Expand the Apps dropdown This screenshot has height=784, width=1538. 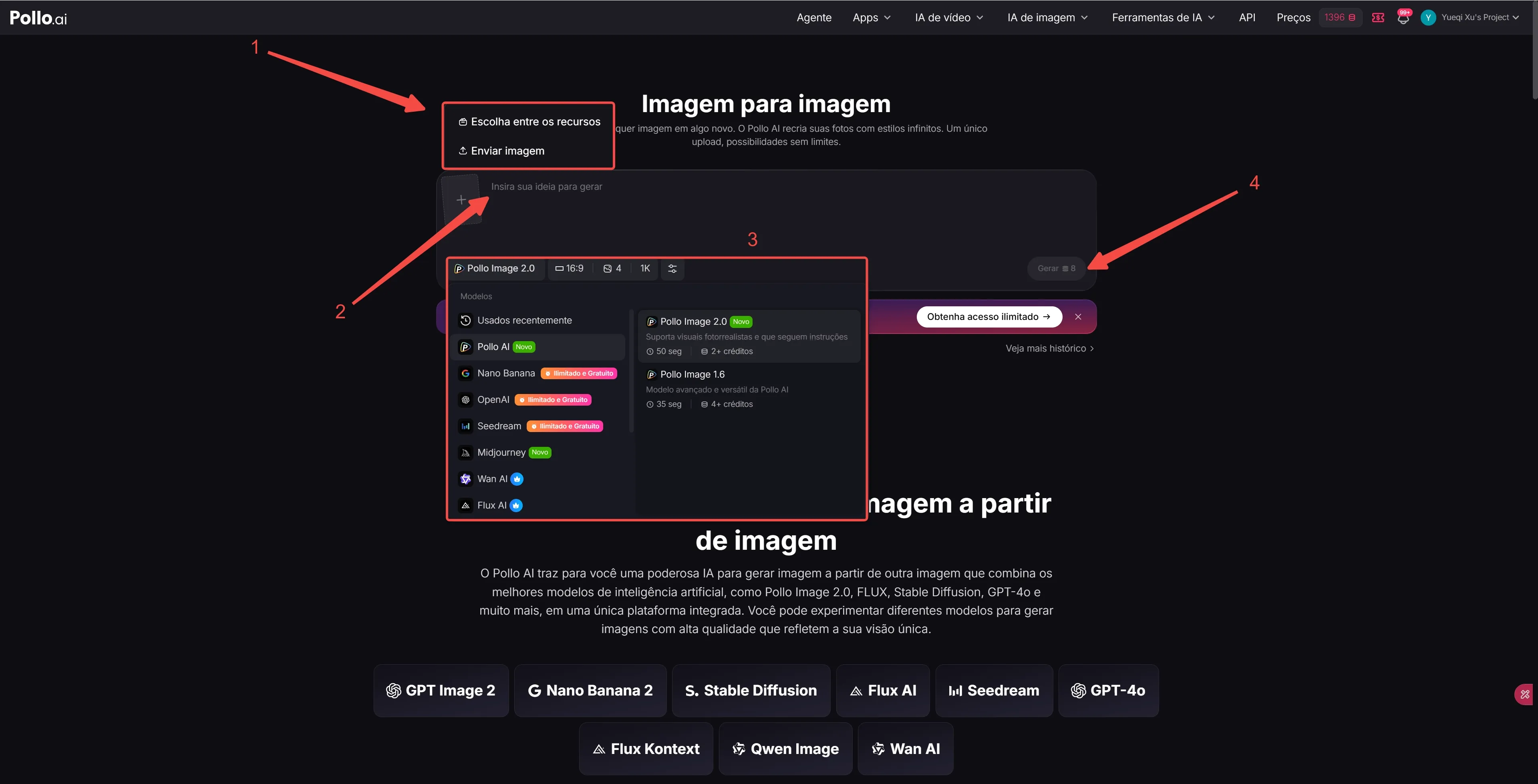tap(872, 17)
